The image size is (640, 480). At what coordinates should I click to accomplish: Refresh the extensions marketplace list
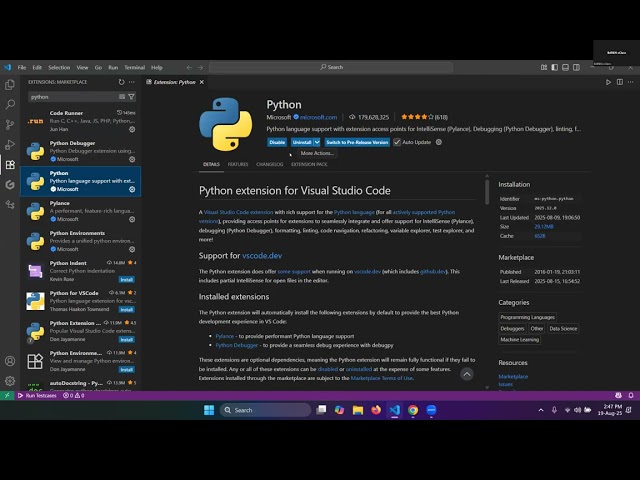click(x=121, y=82)
